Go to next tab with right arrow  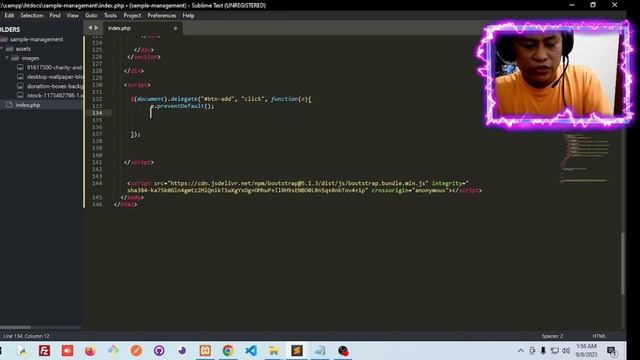pyautogui.click(x=96, y=28)
